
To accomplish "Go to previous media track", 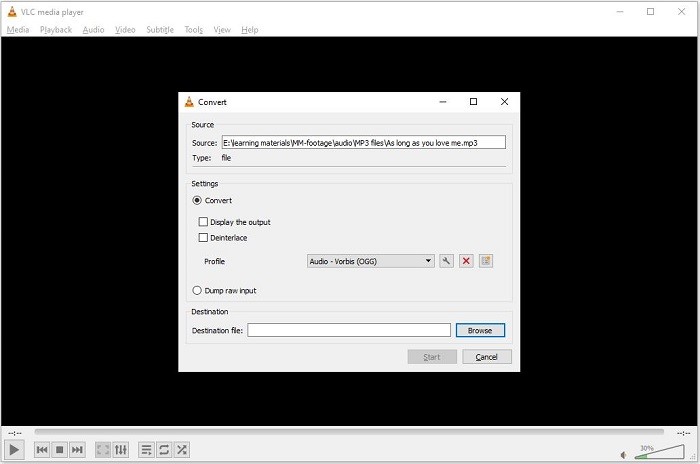I will (42, 450).
